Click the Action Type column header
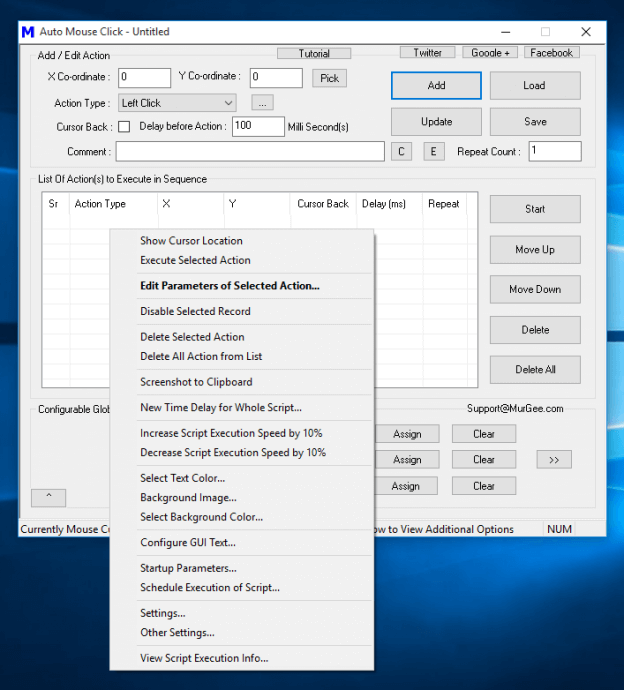Viewport: 624px width, 690px height. (113, 204)
